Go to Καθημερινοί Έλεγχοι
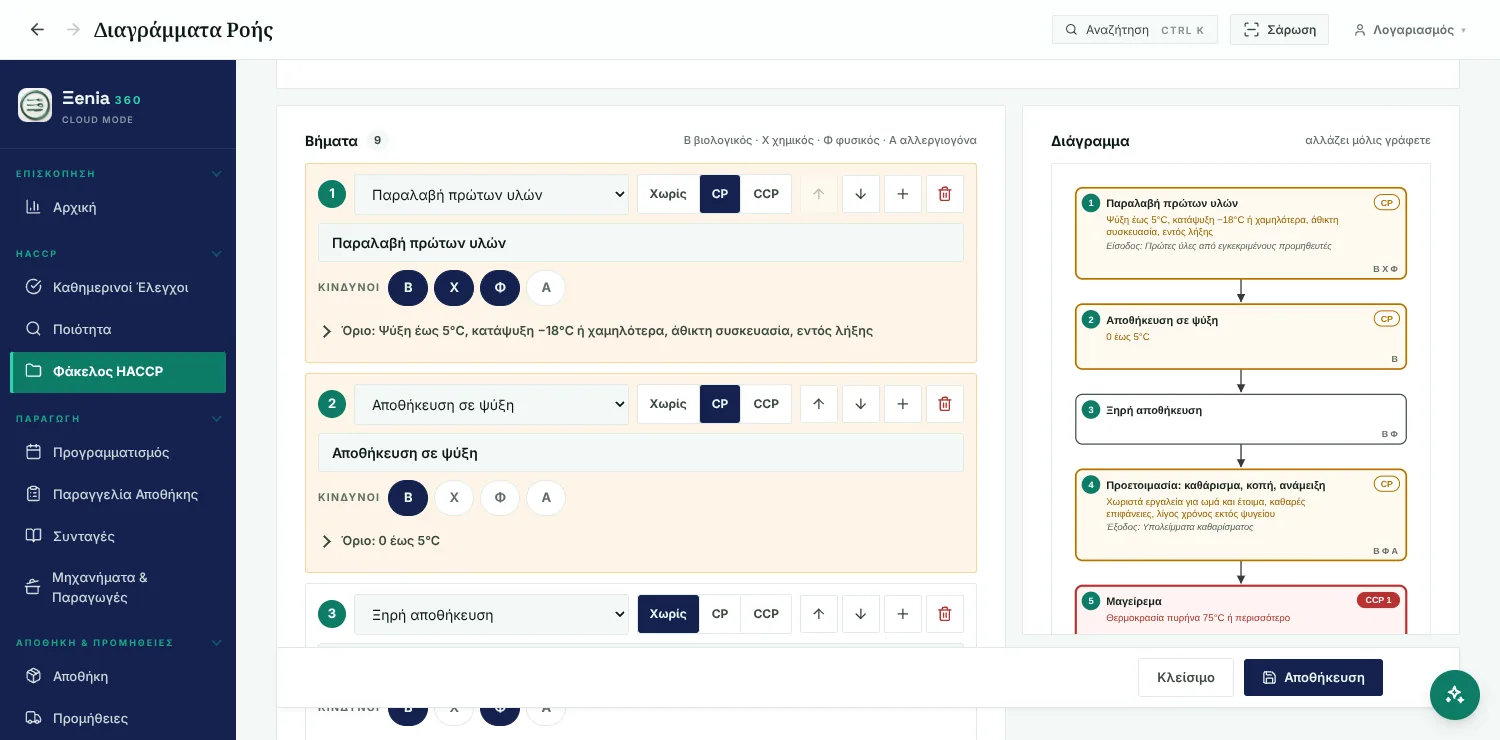The width and height of the screenshot is (1500, 740). click(118, 287)
